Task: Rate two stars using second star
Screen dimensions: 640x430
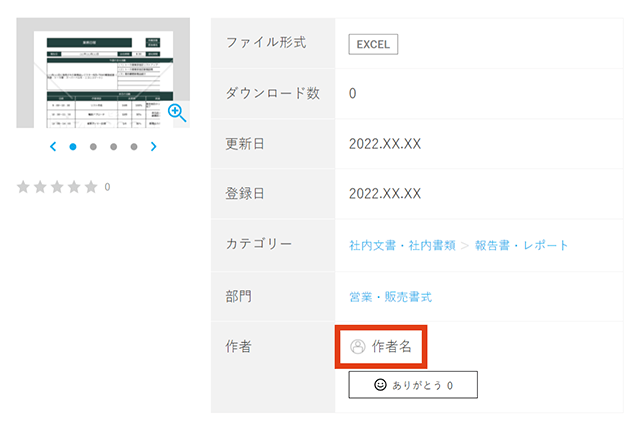Action: pyautogui.click(x=41, y=187)
